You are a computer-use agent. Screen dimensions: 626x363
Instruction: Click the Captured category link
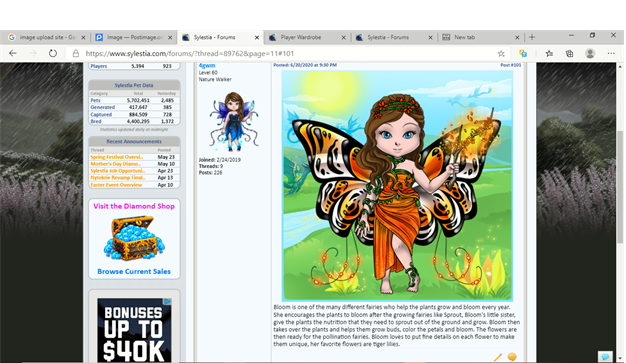click(101, 114)
